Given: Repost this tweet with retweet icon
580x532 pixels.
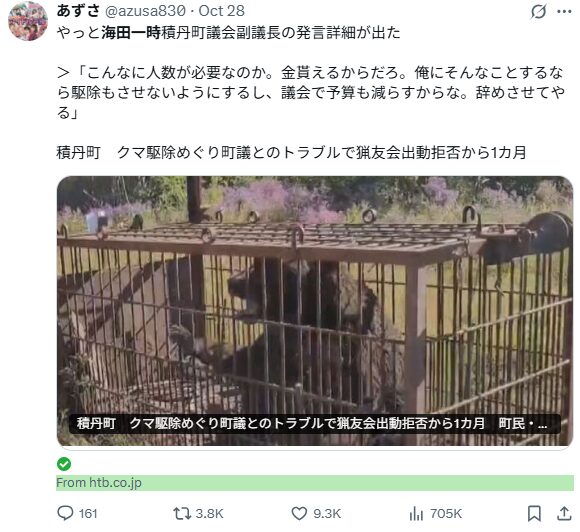Looking at the screenshot, I should point(182,514).
